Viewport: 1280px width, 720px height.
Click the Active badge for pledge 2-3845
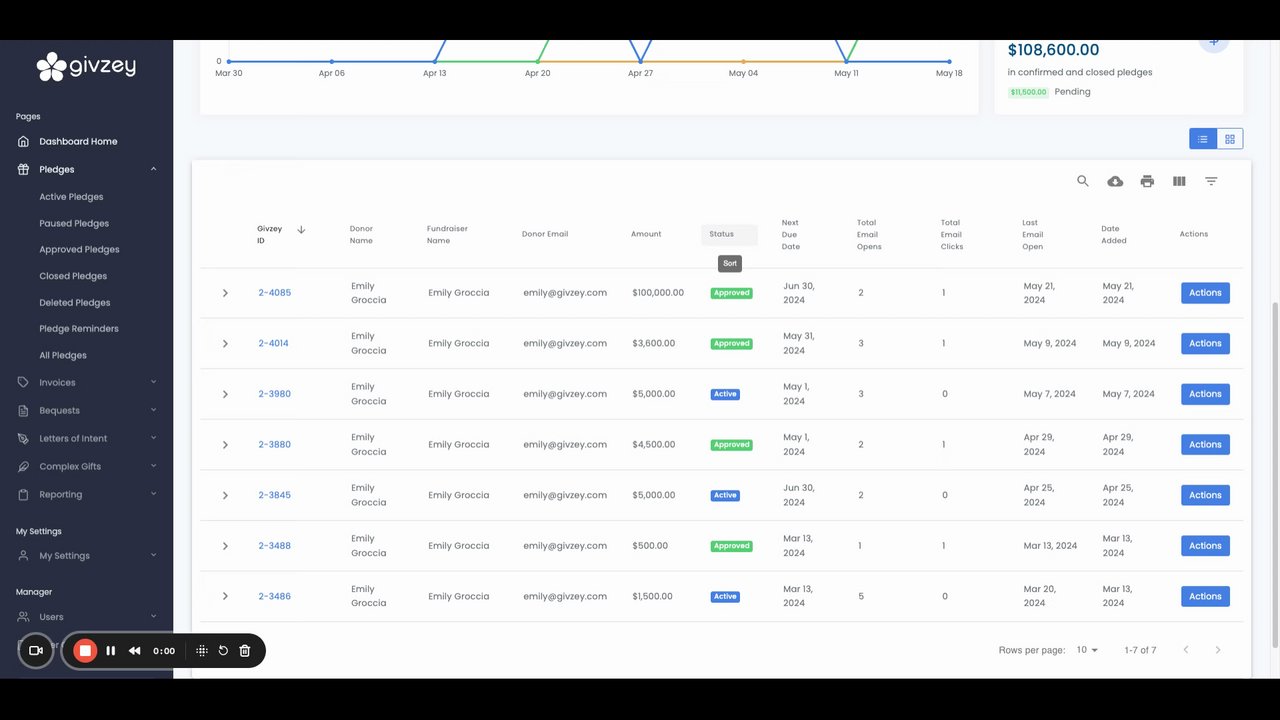coord(725,495)
